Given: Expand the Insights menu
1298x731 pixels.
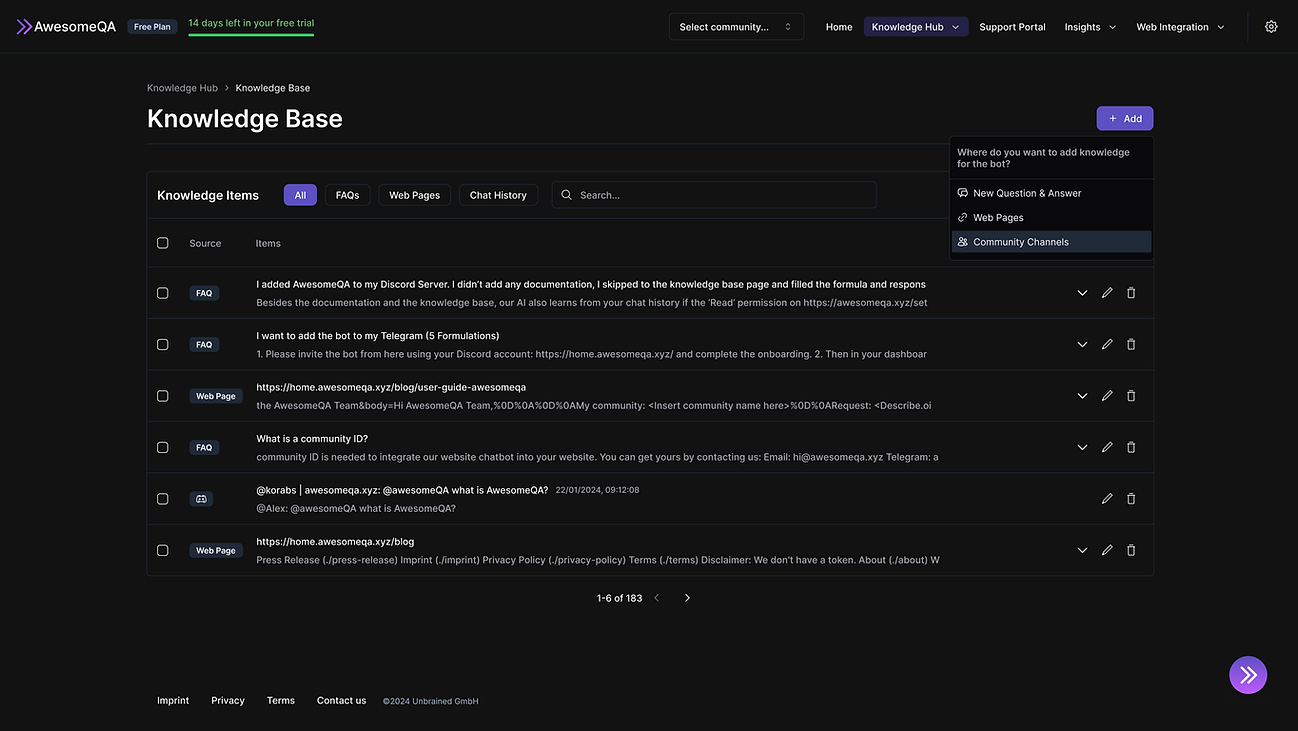Looking at the screenshot, I should coord(1090,27).
